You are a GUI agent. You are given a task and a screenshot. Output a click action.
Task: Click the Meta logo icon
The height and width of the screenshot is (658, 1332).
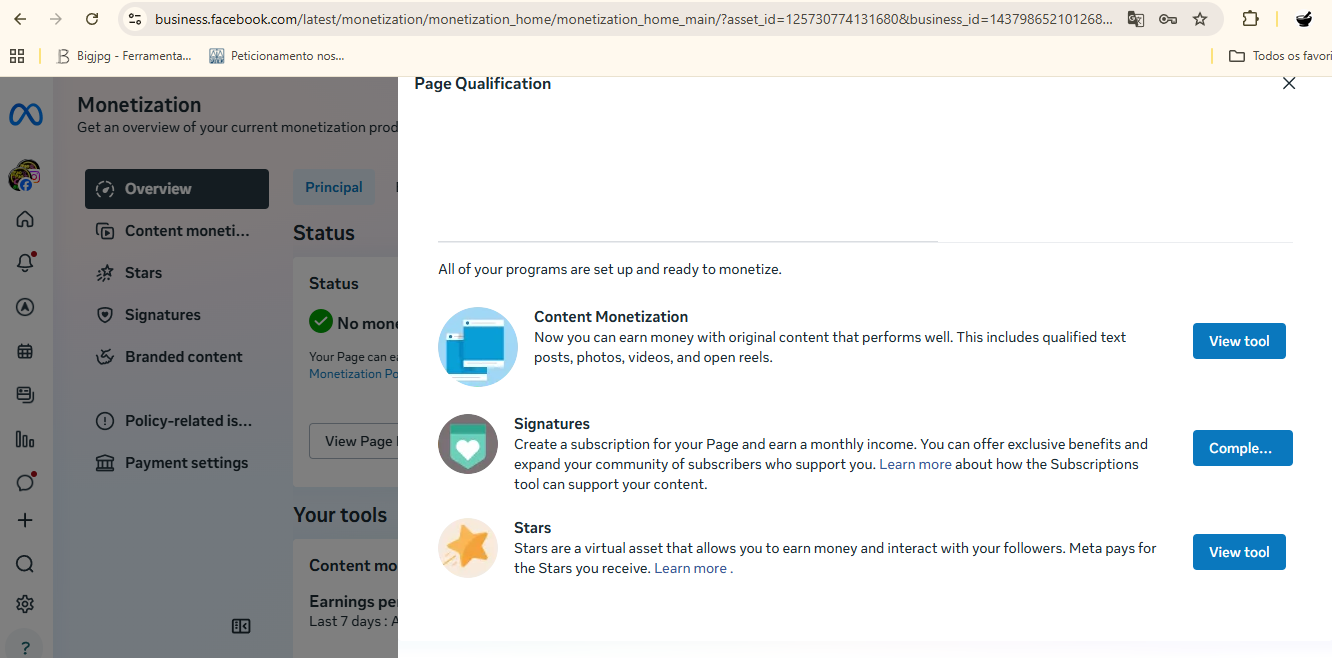coord(26,115)
